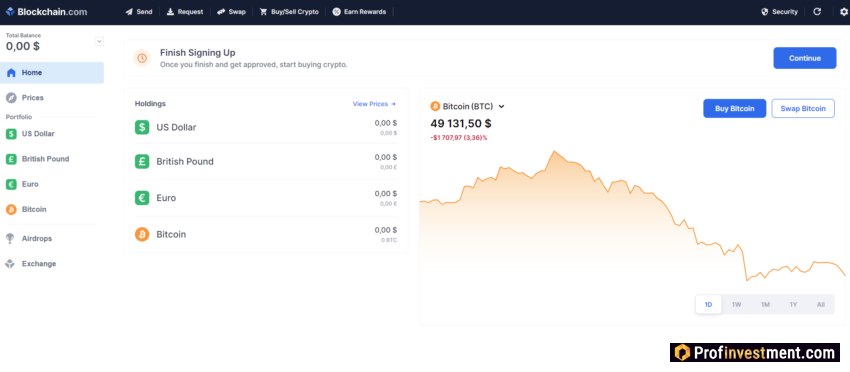Image resolution: width=850 pixels, height=372 pixels.
Task: Click the Prices compass icon in sidebar
Action: pyautogui.click(x=11, y=98)
